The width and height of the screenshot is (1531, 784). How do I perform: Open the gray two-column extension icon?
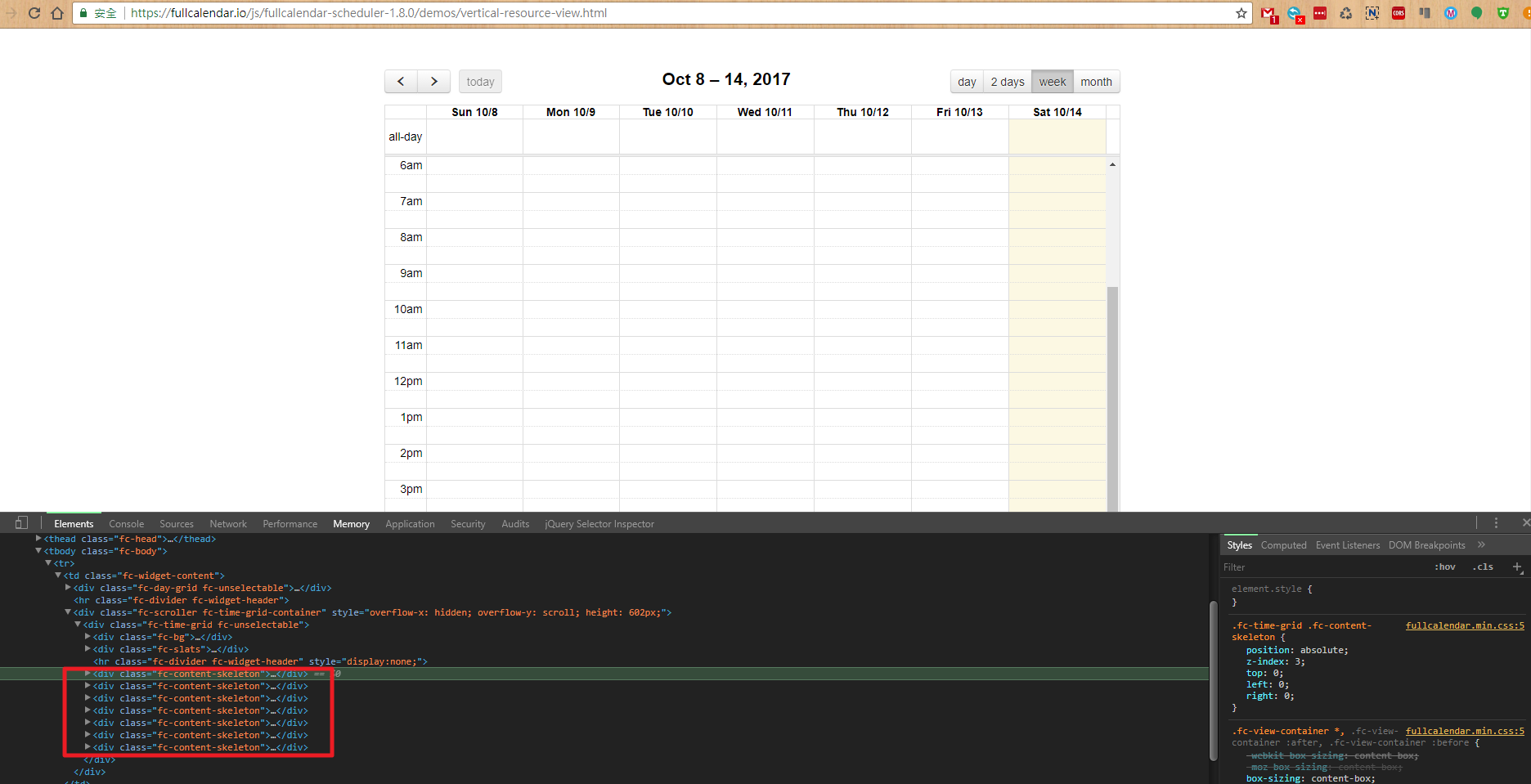[1425, 13]
